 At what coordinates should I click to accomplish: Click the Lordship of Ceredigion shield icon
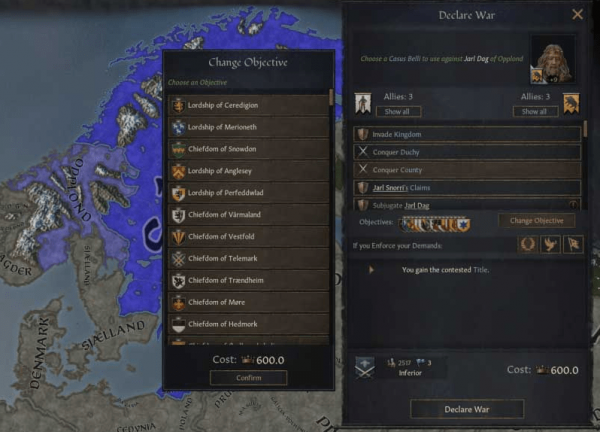pyautogui.click(x=178, y=106)
